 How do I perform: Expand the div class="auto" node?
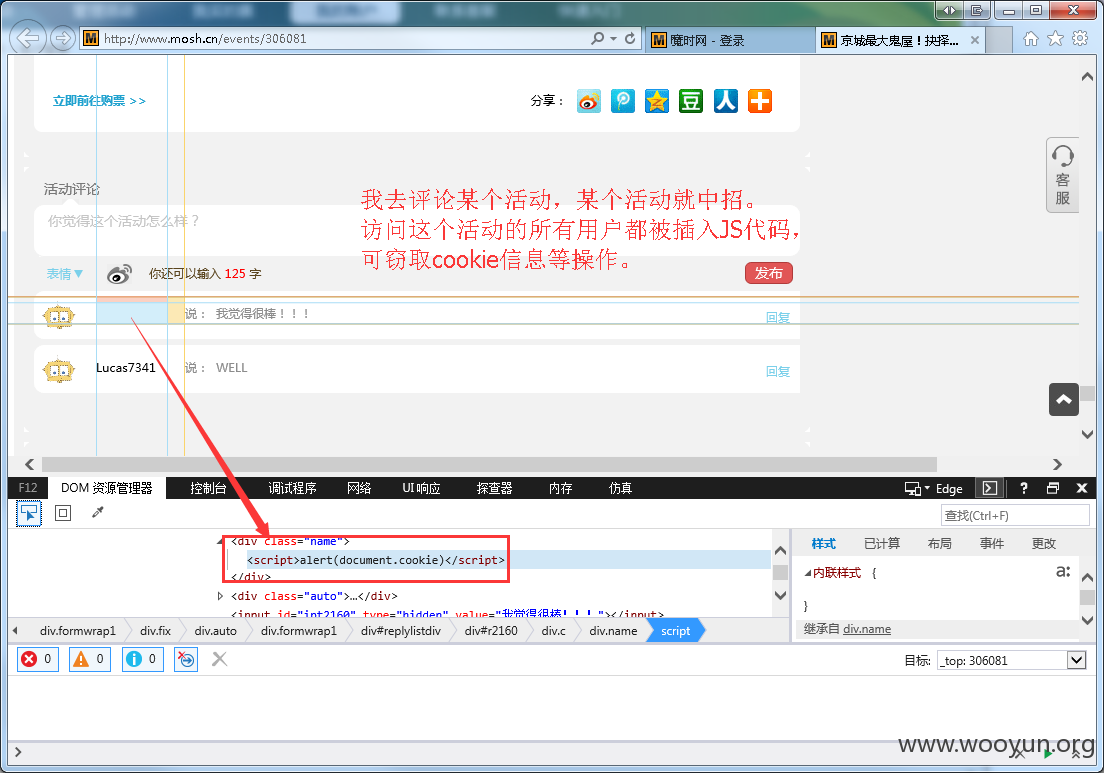point(220,596)
